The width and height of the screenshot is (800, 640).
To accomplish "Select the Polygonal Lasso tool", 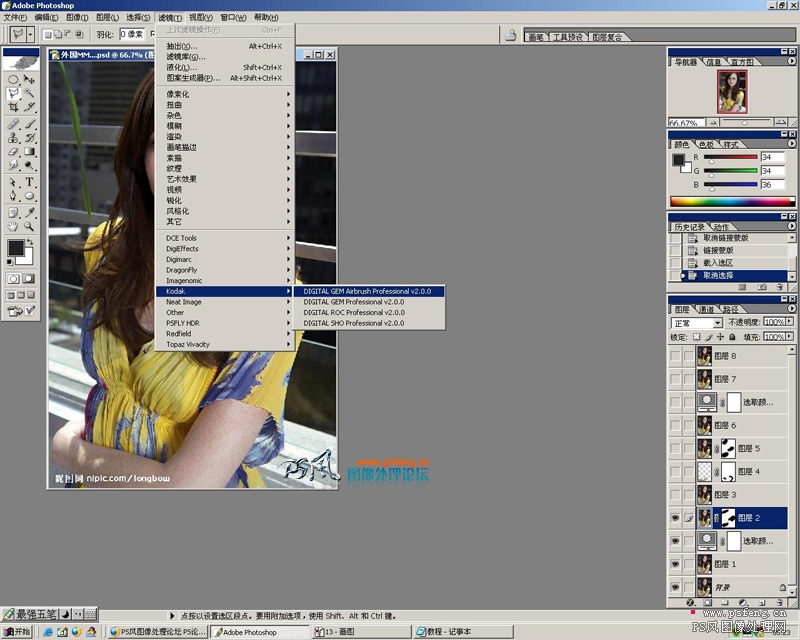I will (13, 93).
